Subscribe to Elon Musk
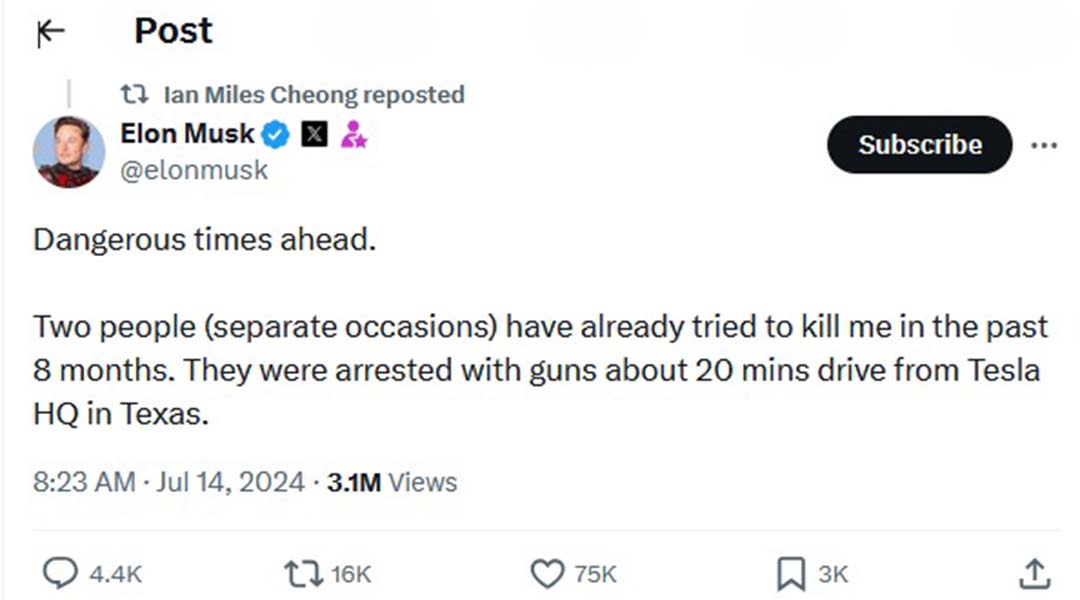 click(x=920, y=145)
